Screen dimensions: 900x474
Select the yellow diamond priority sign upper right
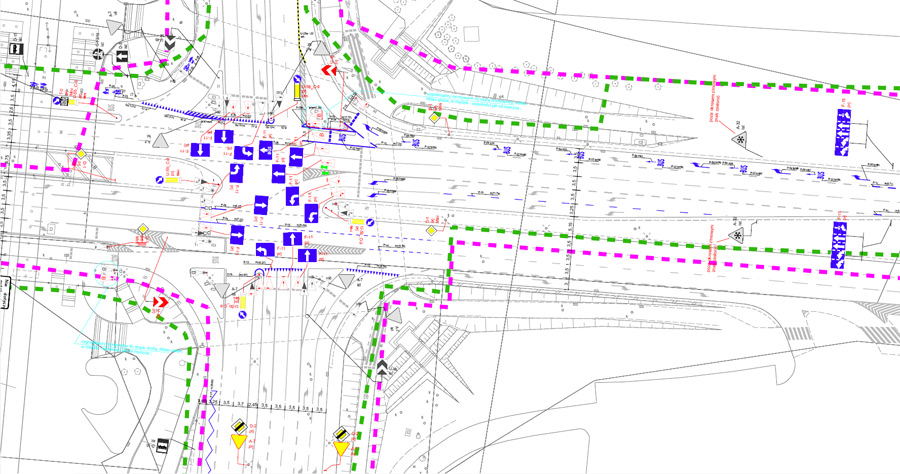pos(434,118)
